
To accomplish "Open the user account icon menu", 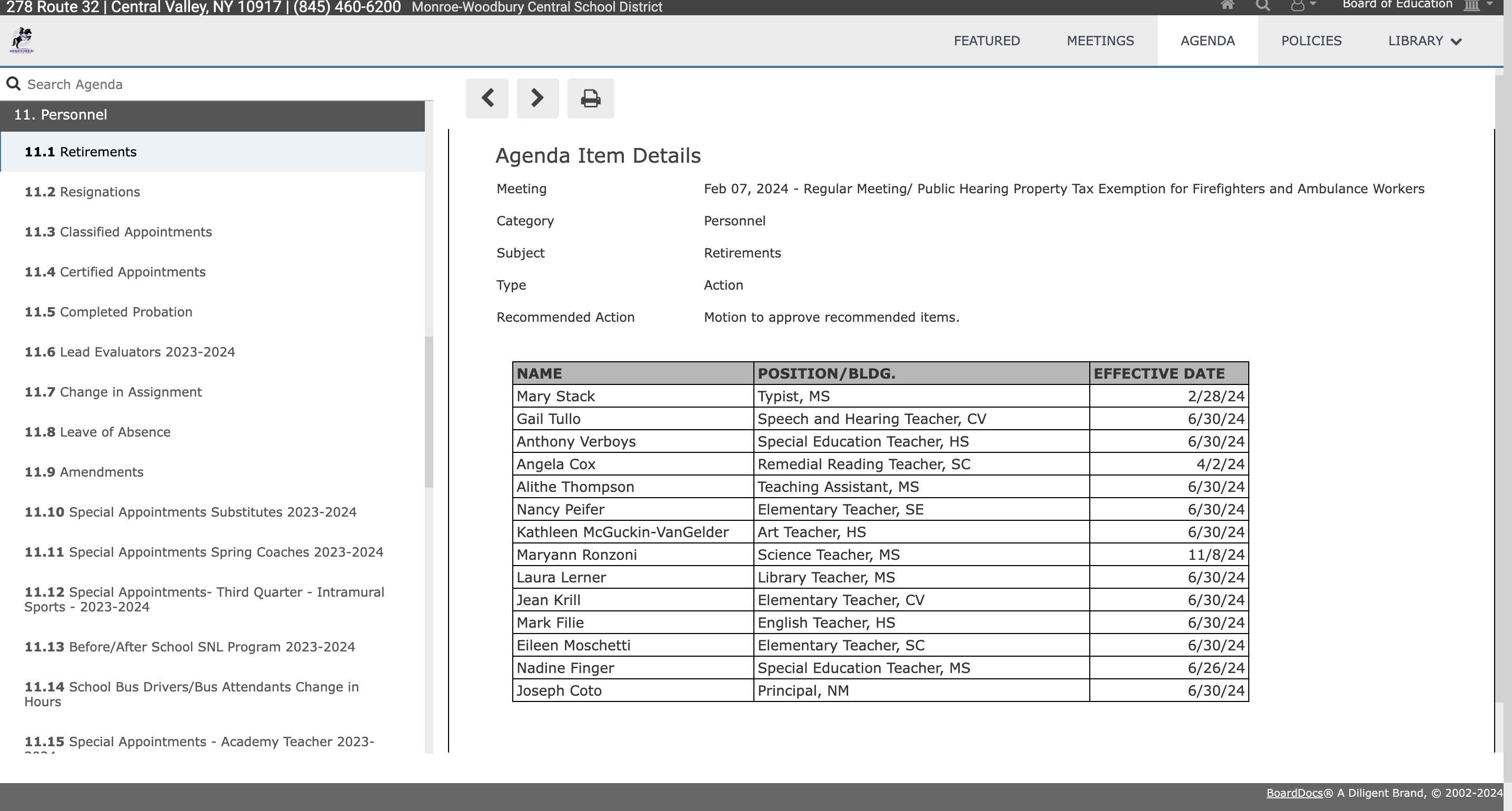I will pos(1298,5).
